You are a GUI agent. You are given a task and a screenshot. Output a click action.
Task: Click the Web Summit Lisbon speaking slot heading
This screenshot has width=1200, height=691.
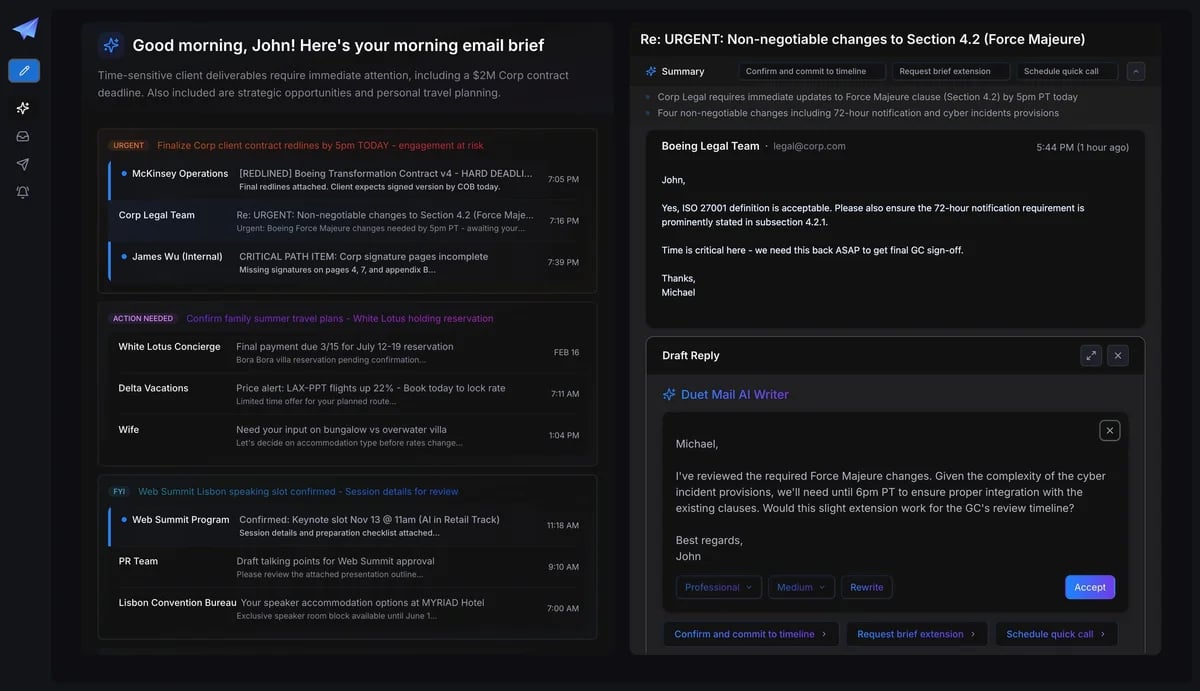298,492
